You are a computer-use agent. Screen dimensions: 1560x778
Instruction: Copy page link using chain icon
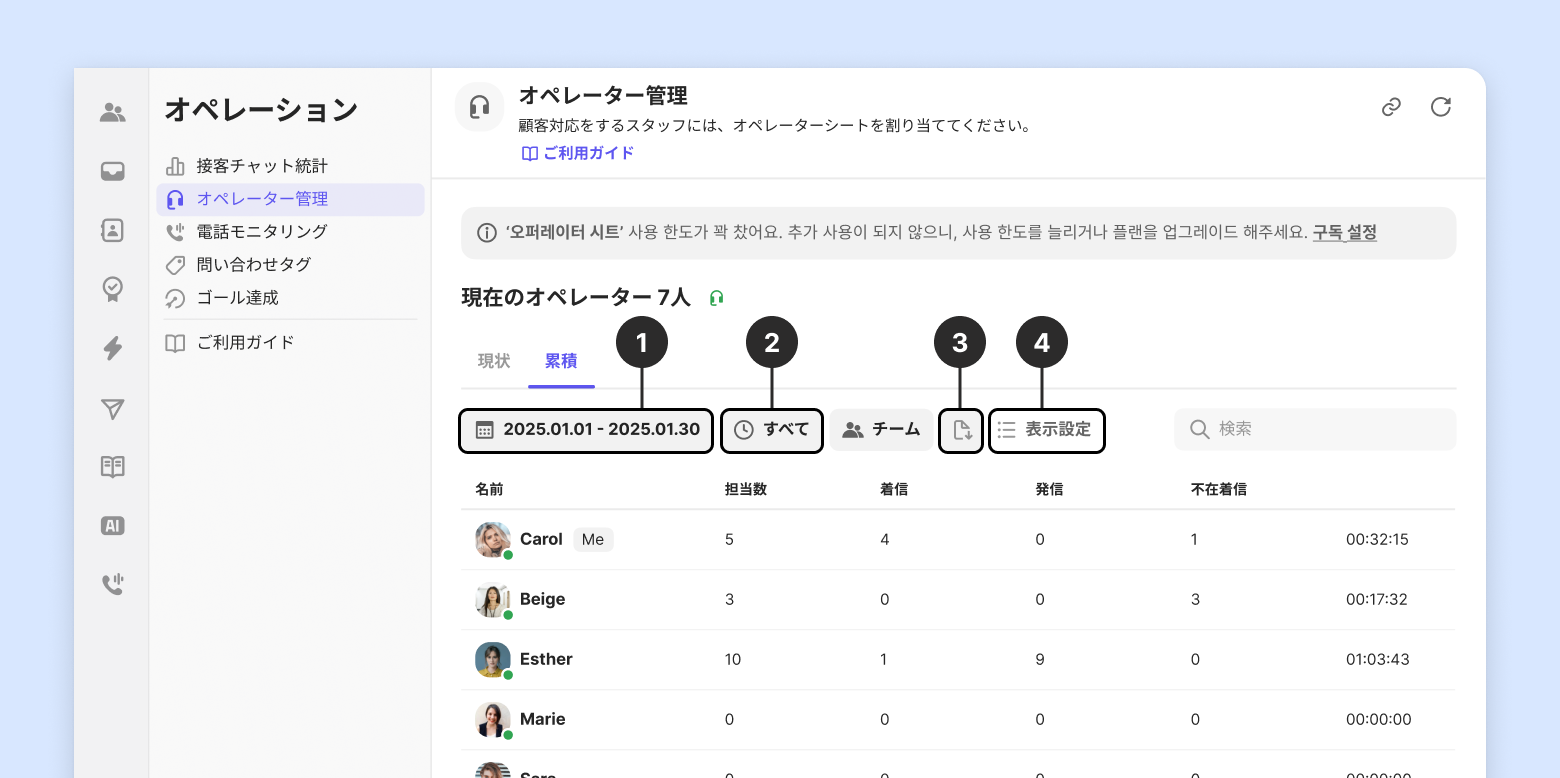1391,107
